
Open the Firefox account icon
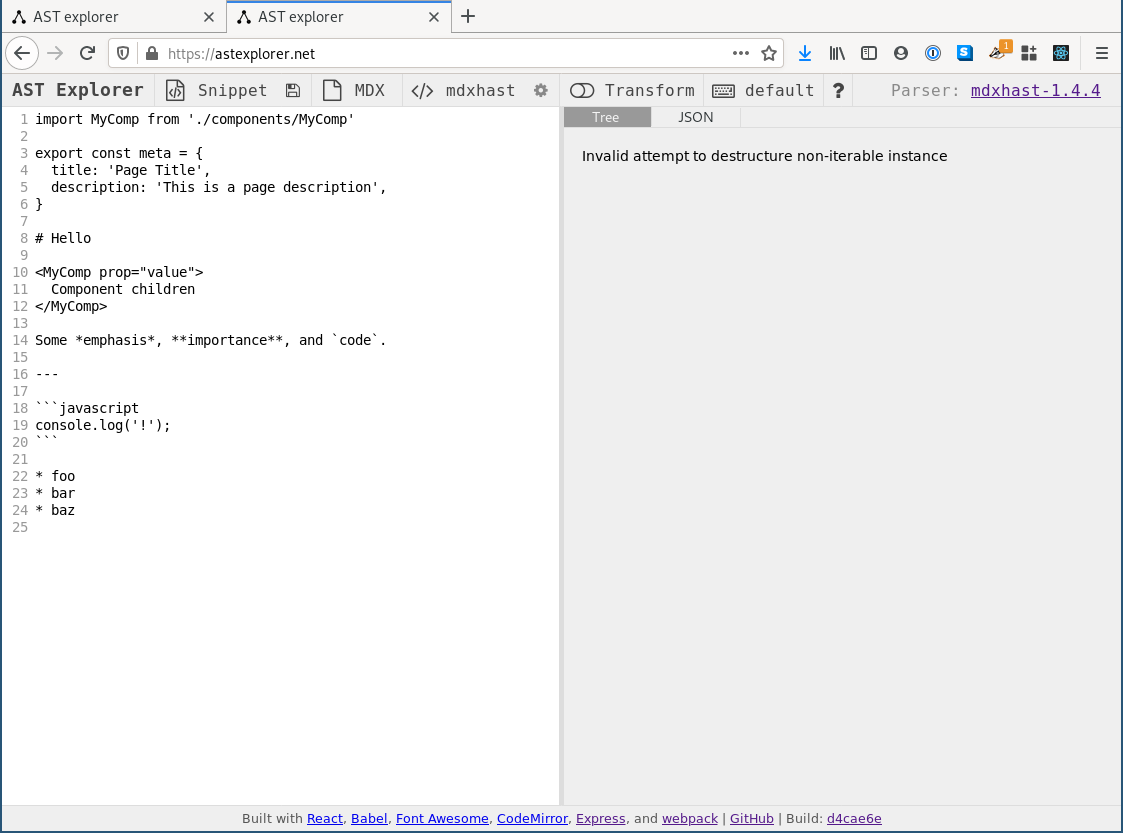click(901, 54)
